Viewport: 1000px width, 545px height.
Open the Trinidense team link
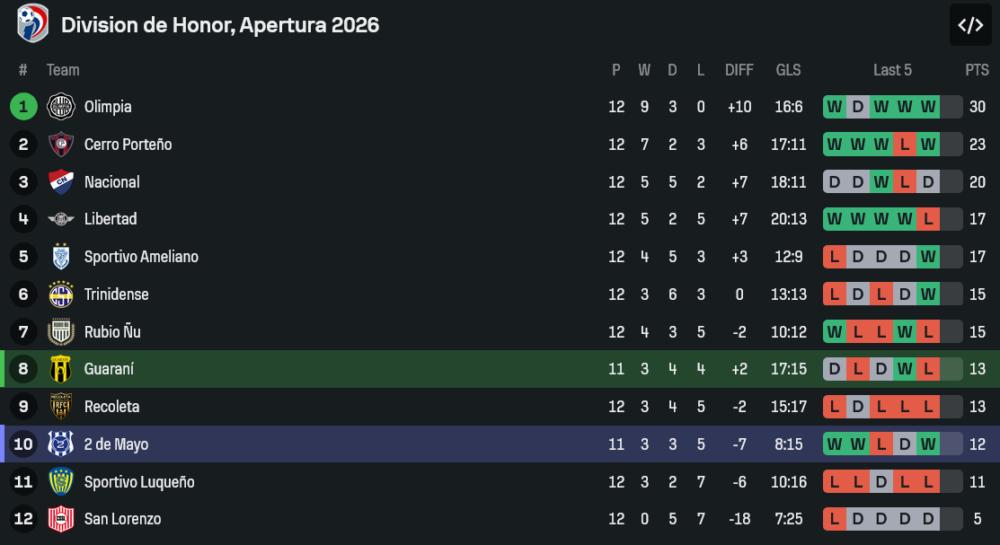(x=116, y=294)
